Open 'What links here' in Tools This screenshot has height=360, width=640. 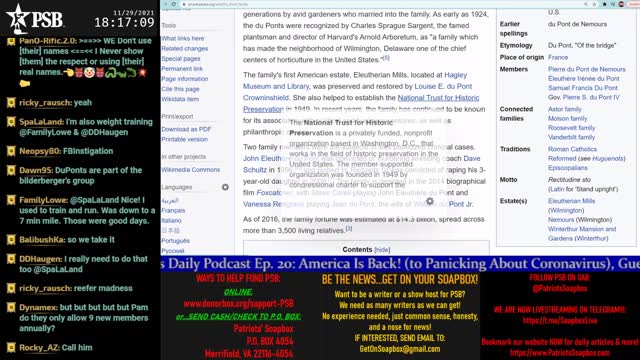182,38
